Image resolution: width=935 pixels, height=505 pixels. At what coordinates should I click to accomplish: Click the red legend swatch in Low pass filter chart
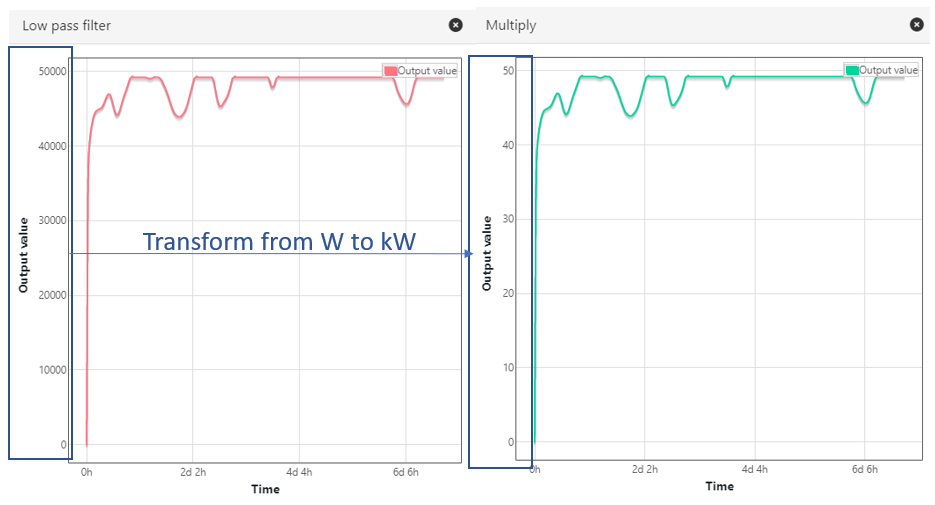[390, 71]
